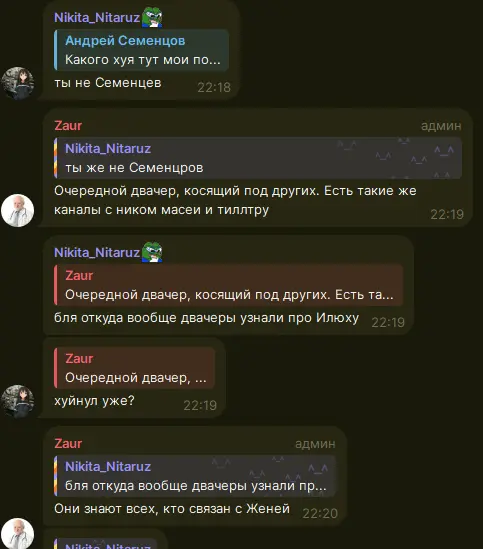Open Zaur's profile from the red name in the 22:19 message
Image resolution: width=483 pixels, height=549 pixels.
pyautogui.click(x=68, y=125)
